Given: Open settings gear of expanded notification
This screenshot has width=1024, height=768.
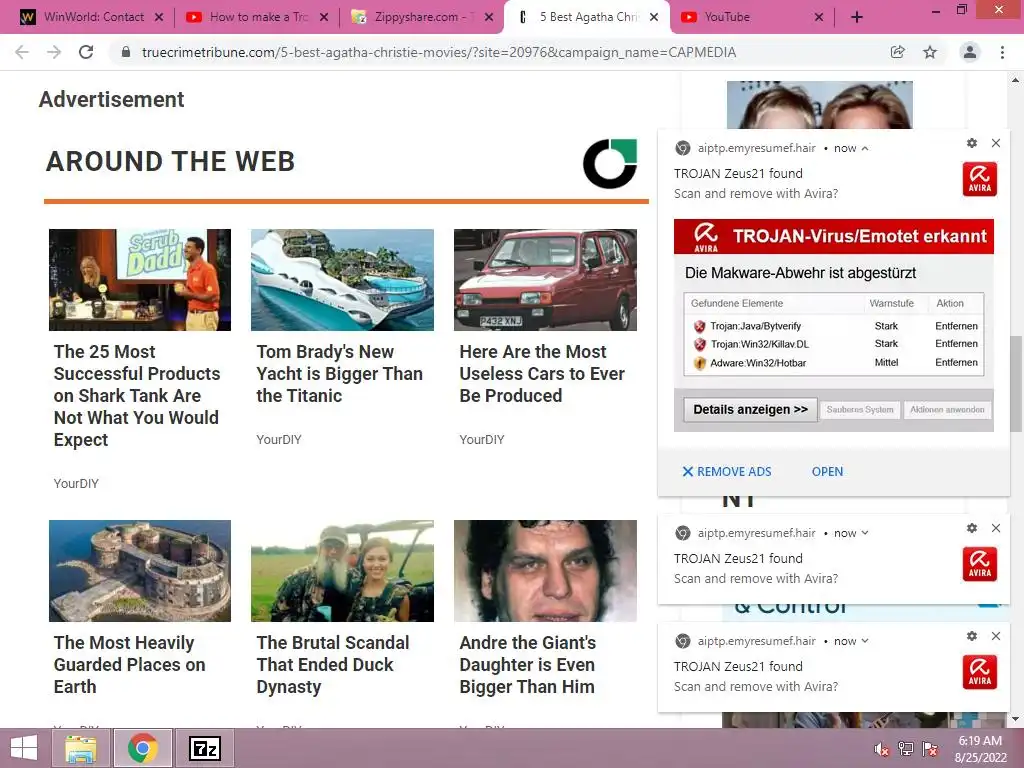Looking at the screenshot, I should pyautogui.click(x=972, y=143).
